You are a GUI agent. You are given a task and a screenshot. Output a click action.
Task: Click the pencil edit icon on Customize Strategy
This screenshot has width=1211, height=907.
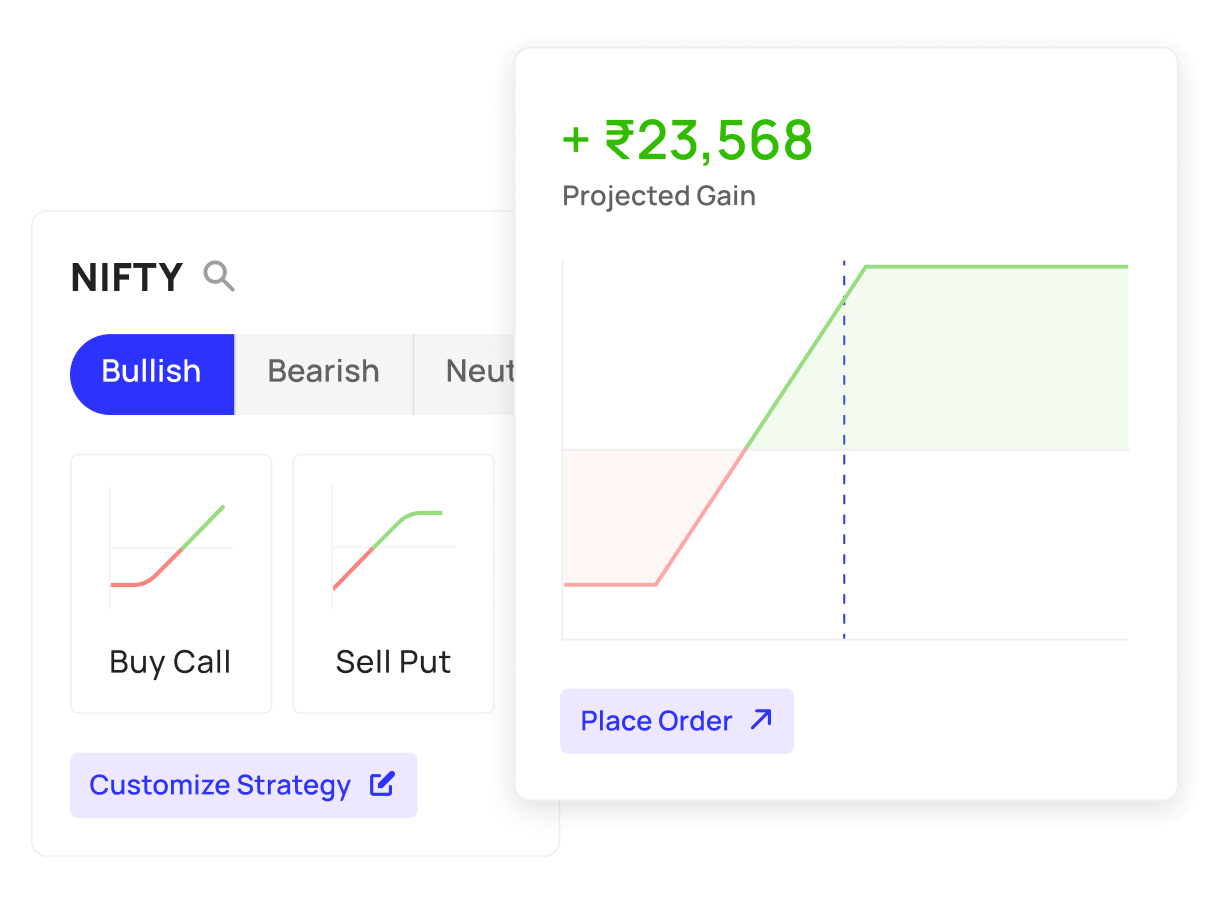(382, 785)
